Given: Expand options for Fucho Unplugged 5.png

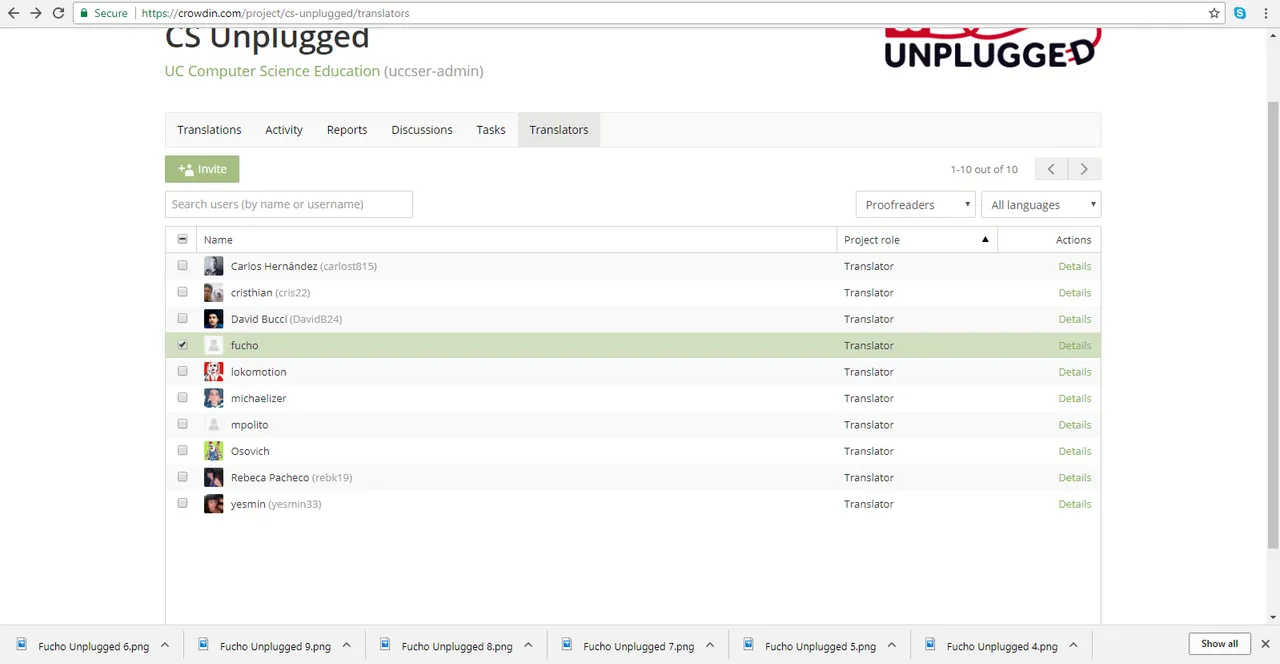Looking at the screenshot, I should point(891,645).
